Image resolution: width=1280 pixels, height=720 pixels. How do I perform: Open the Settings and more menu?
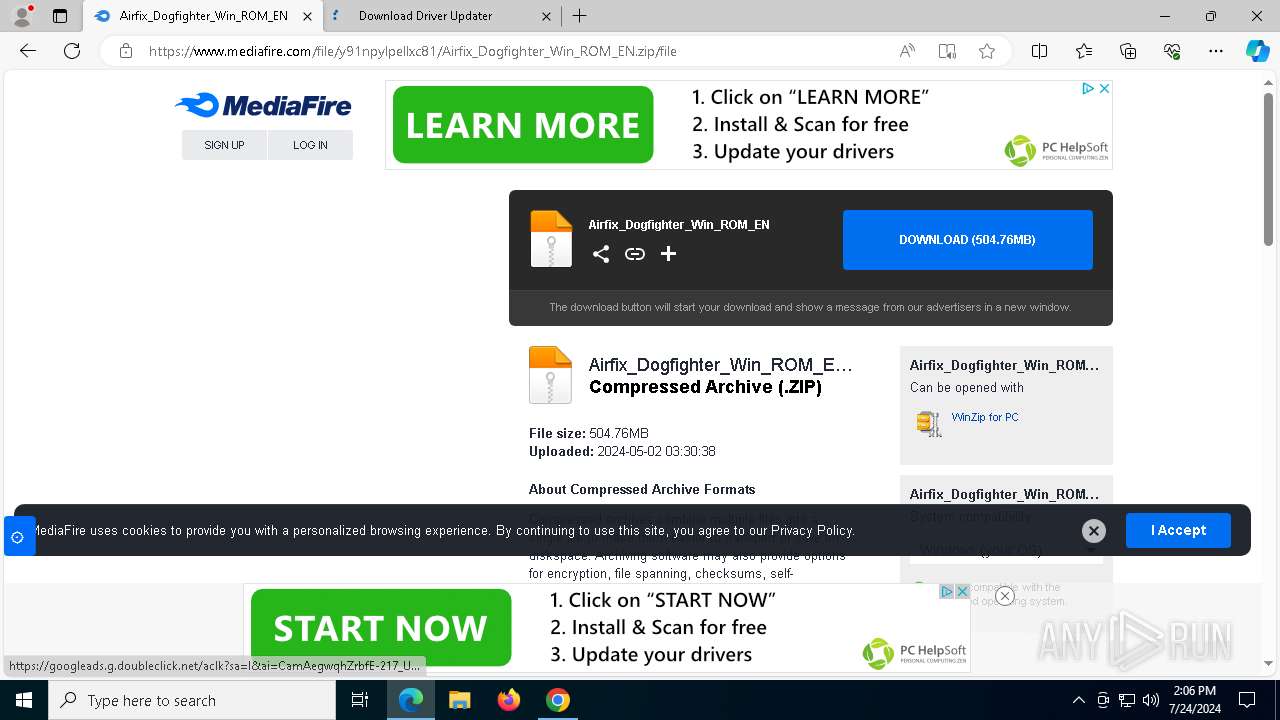tap(1216, 51)
